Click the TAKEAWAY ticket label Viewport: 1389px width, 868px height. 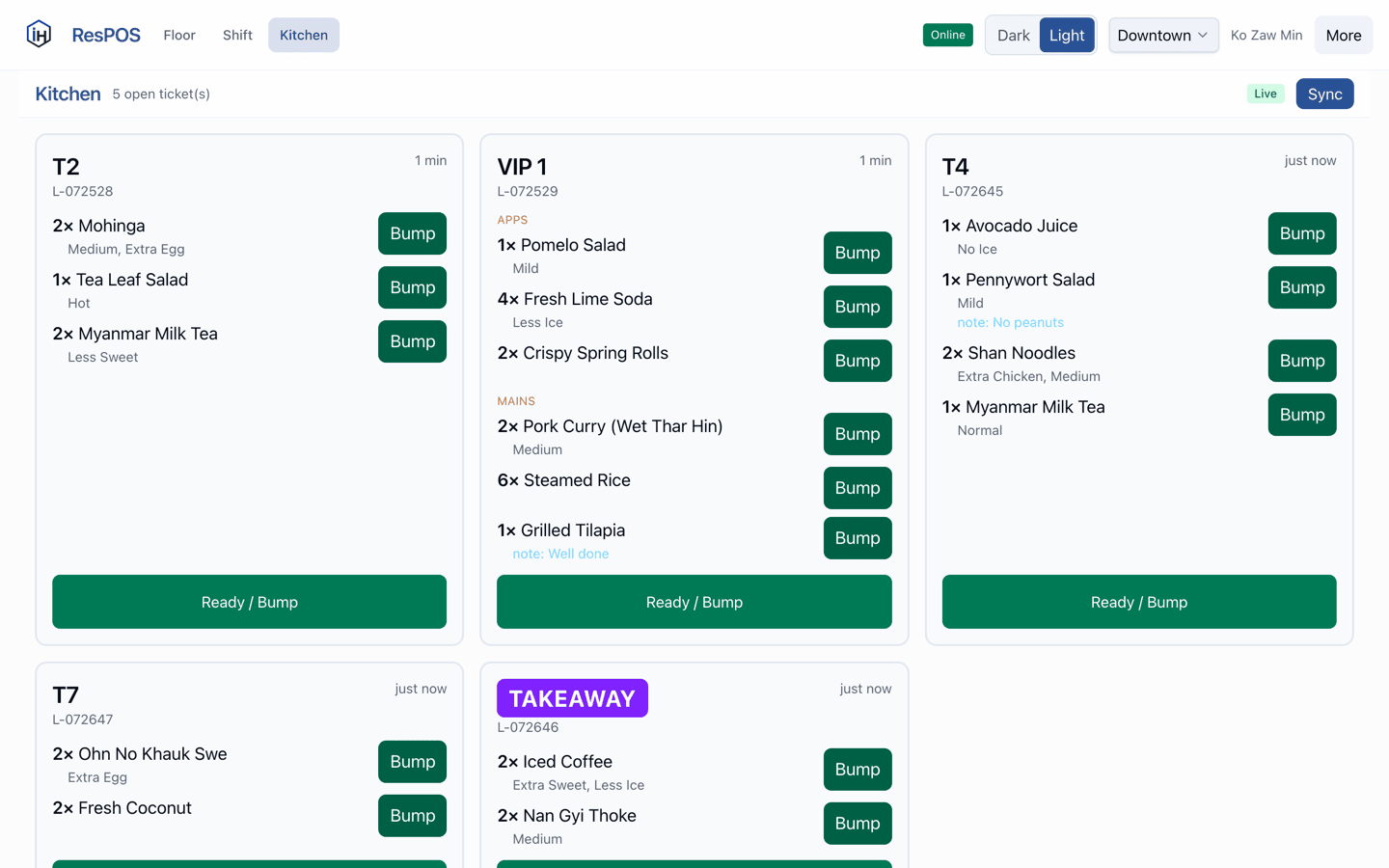point(572,698)
